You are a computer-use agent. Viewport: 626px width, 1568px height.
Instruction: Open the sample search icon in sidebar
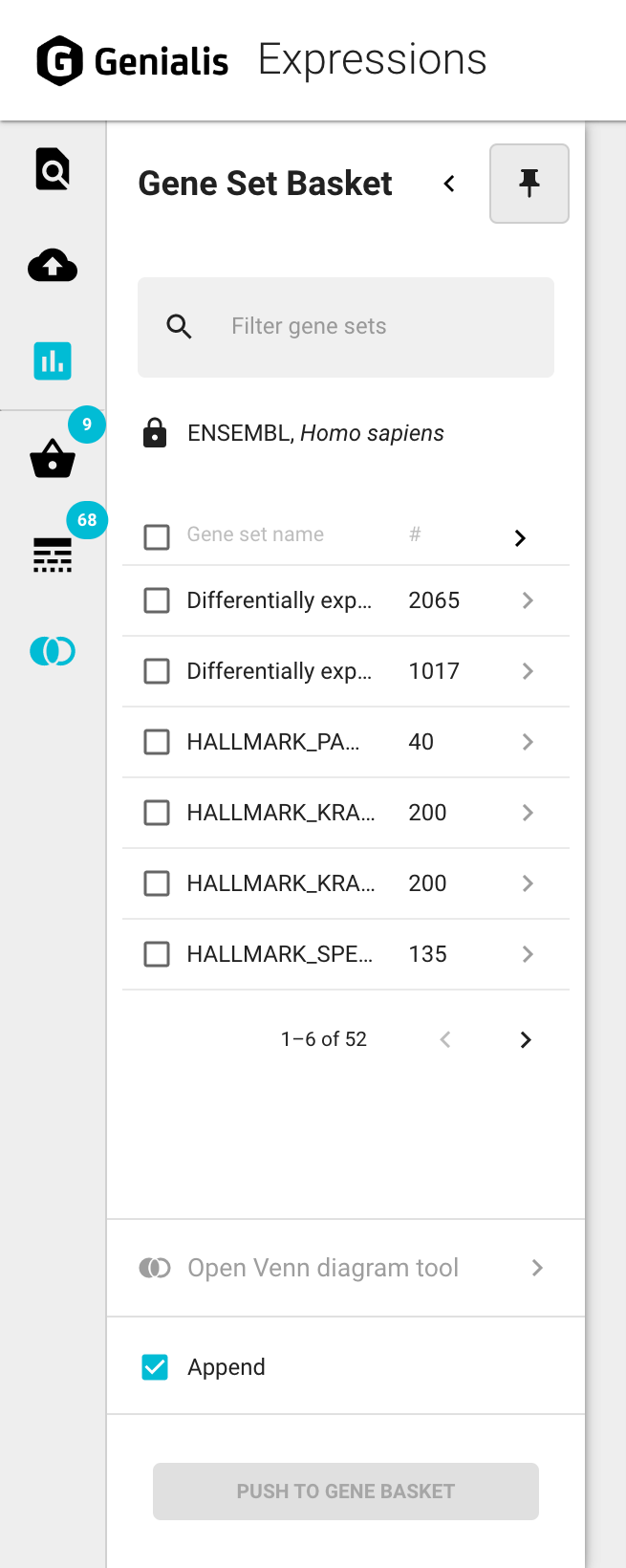[53, 169]
